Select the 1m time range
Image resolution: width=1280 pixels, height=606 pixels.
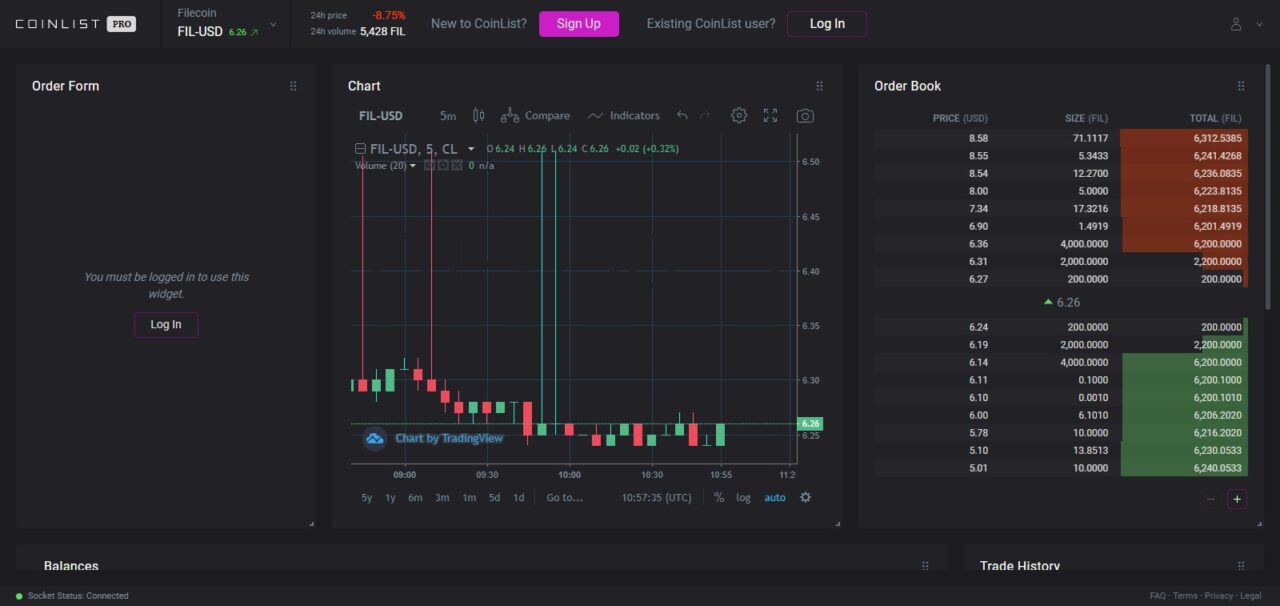[x=469, y=497]
